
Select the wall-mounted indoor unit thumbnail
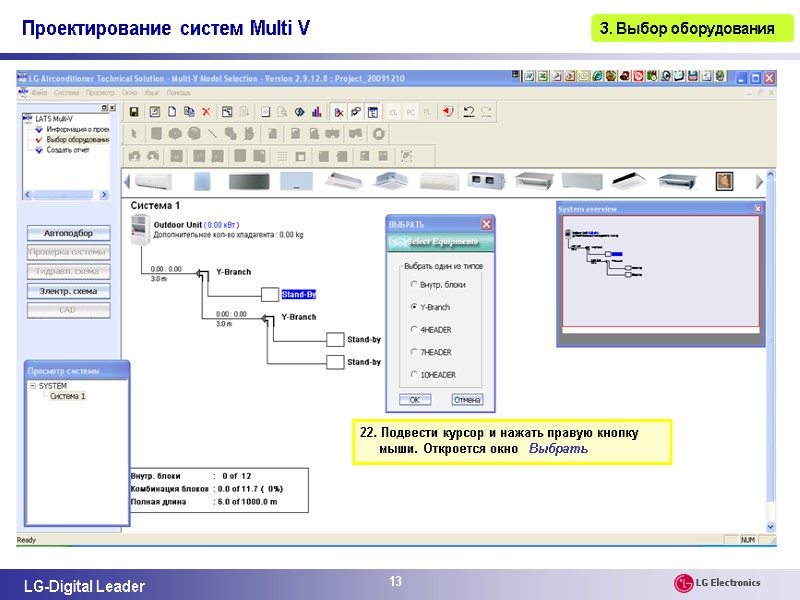[x=153, y=181]
